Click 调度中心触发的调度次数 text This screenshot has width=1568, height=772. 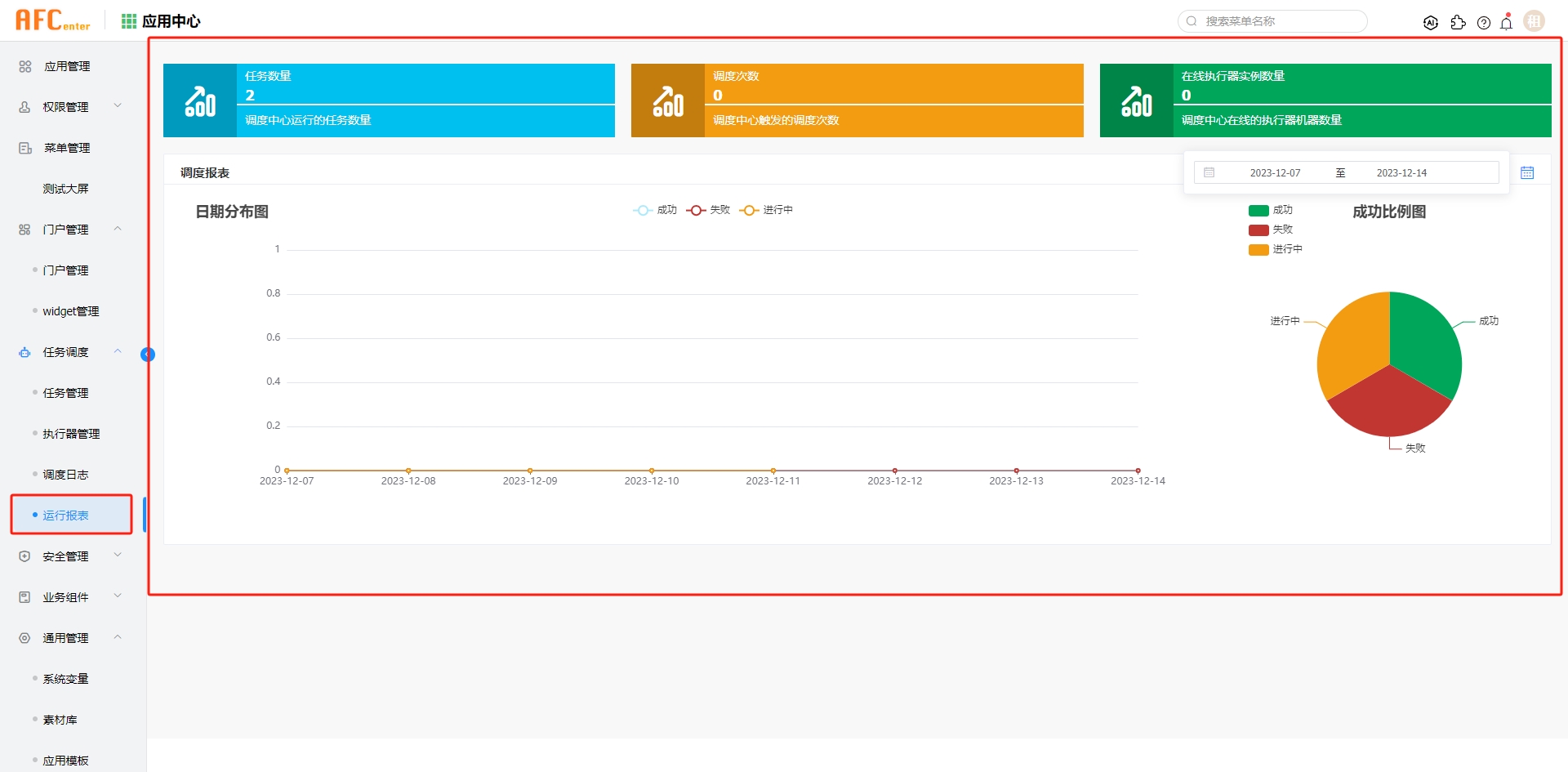point(776,120)
